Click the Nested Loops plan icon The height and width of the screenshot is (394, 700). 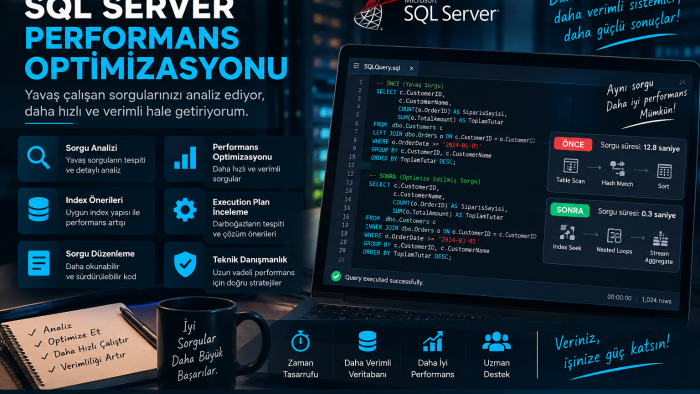[614, 236]
